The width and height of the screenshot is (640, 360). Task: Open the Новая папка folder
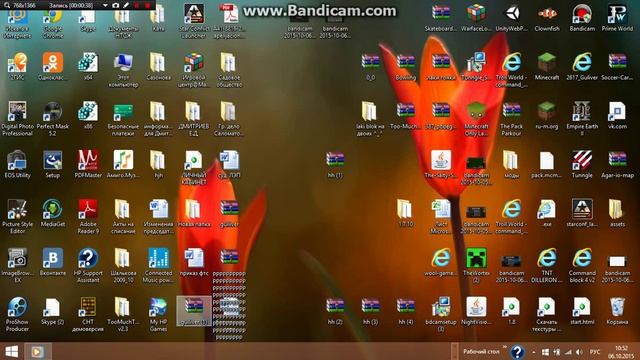pyautogui.click(x=194, y=213)
